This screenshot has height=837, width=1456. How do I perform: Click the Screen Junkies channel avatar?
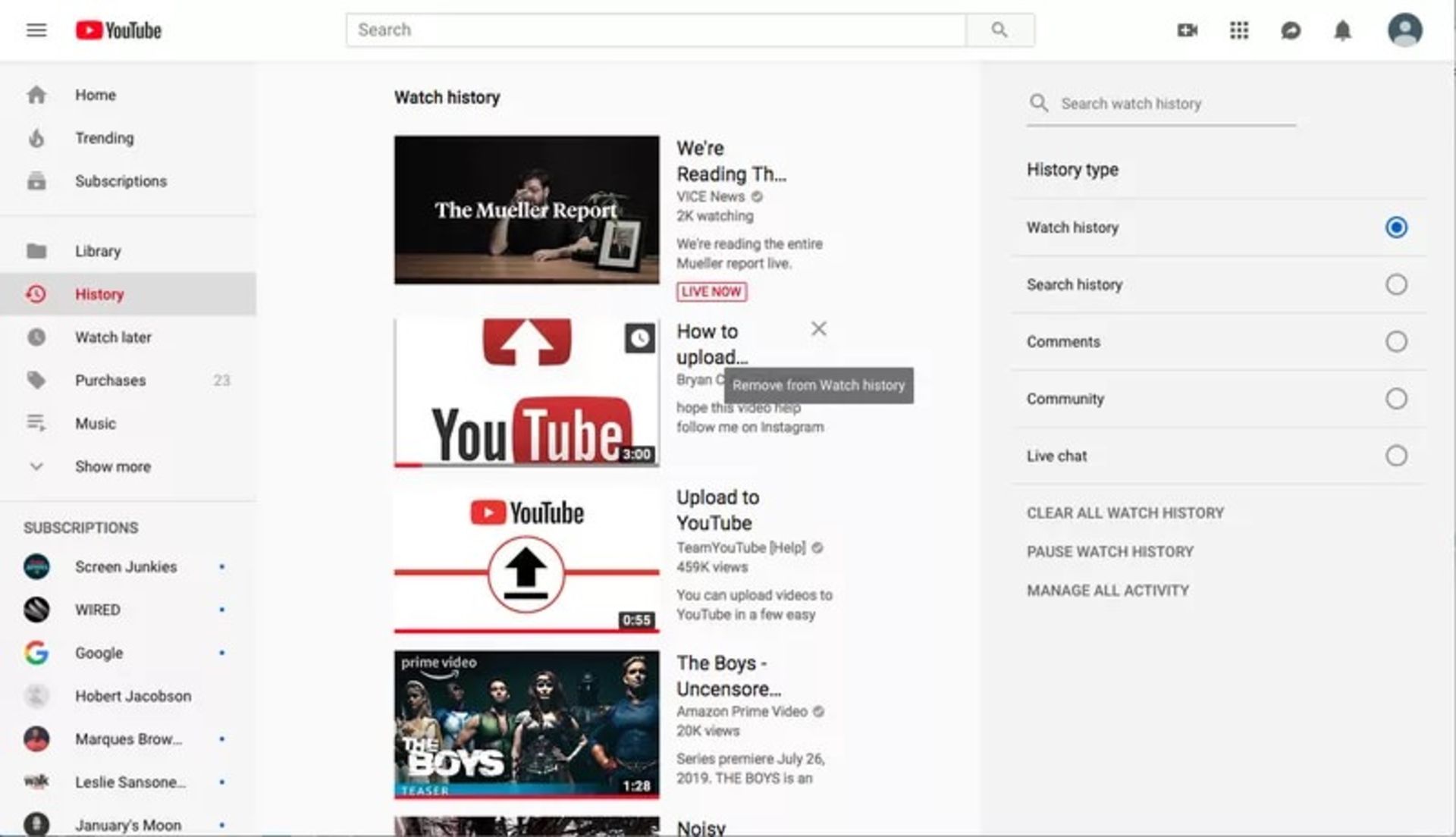click(36, 566)
